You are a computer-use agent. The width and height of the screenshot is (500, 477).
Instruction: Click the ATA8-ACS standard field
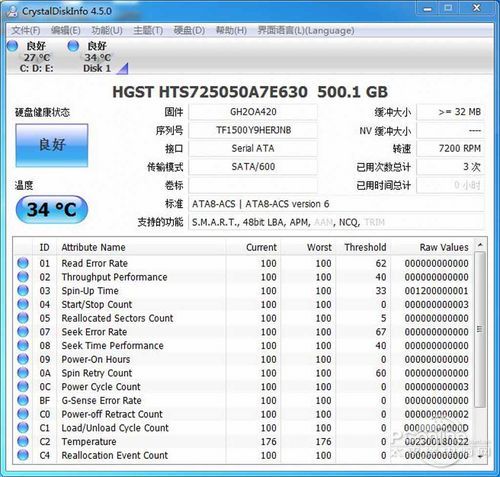336,204
